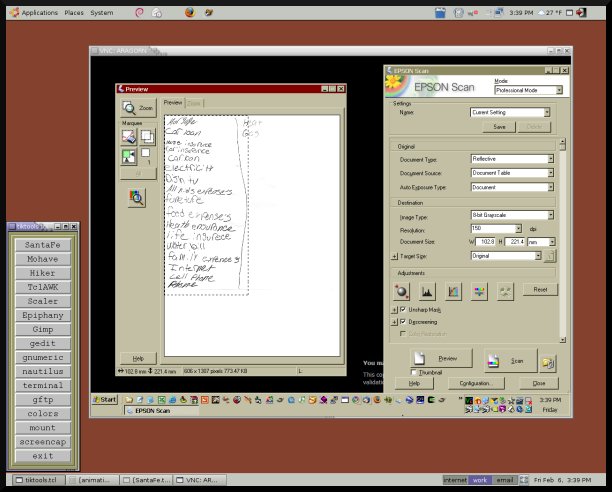Viewport: 612px width, 492px height.
Task: Click the Zoom magnifier button in Preview
Action: 138,108
